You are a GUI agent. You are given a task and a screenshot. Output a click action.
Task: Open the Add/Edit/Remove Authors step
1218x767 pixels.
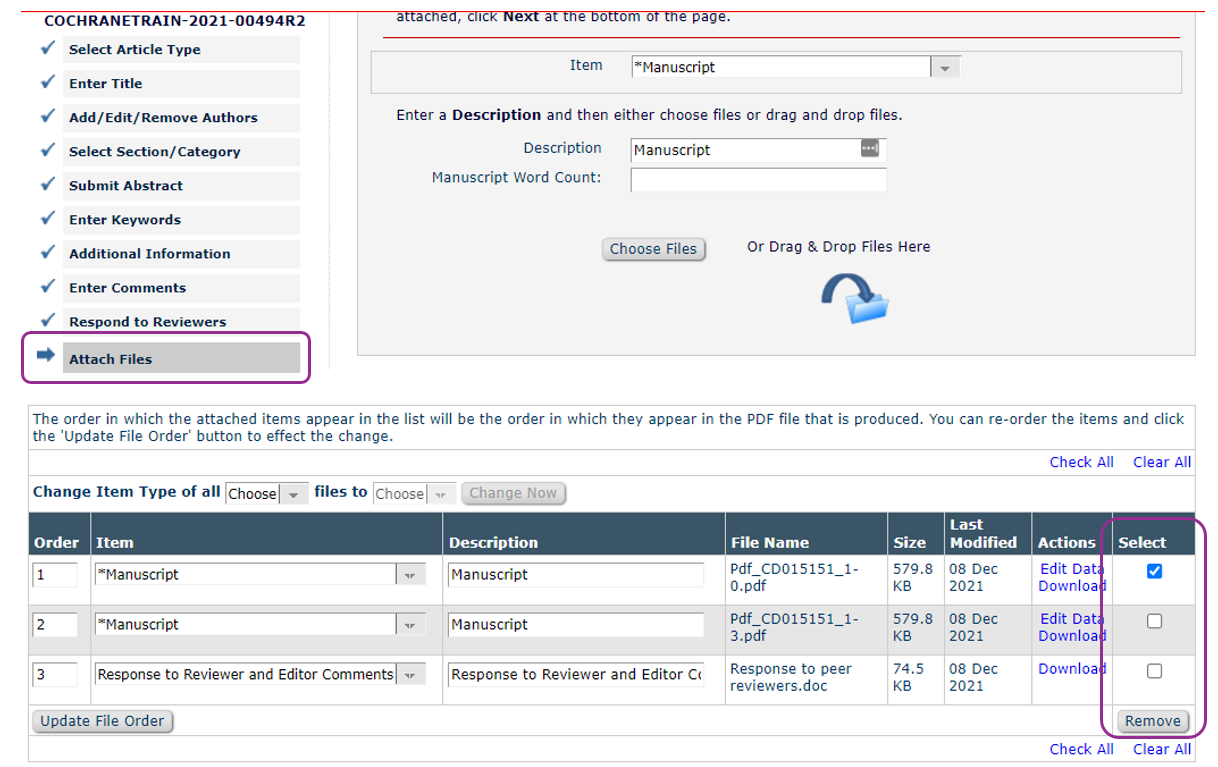pos(163,118)
